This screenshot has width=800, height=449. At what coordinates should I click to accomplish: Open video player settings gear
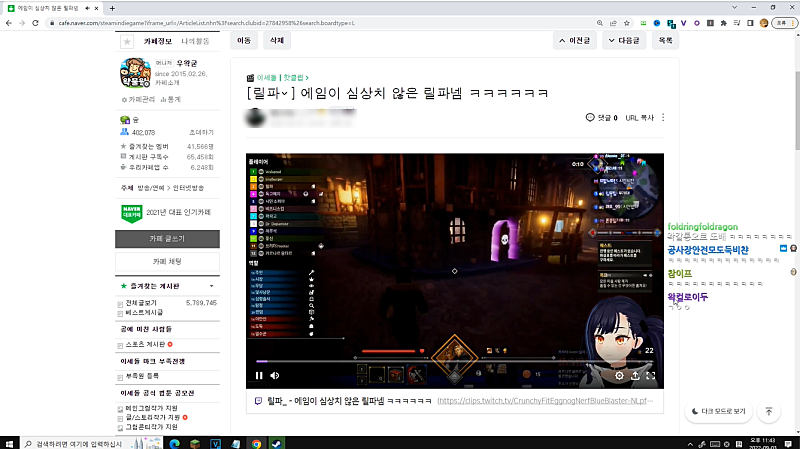(x=619, y=376)
